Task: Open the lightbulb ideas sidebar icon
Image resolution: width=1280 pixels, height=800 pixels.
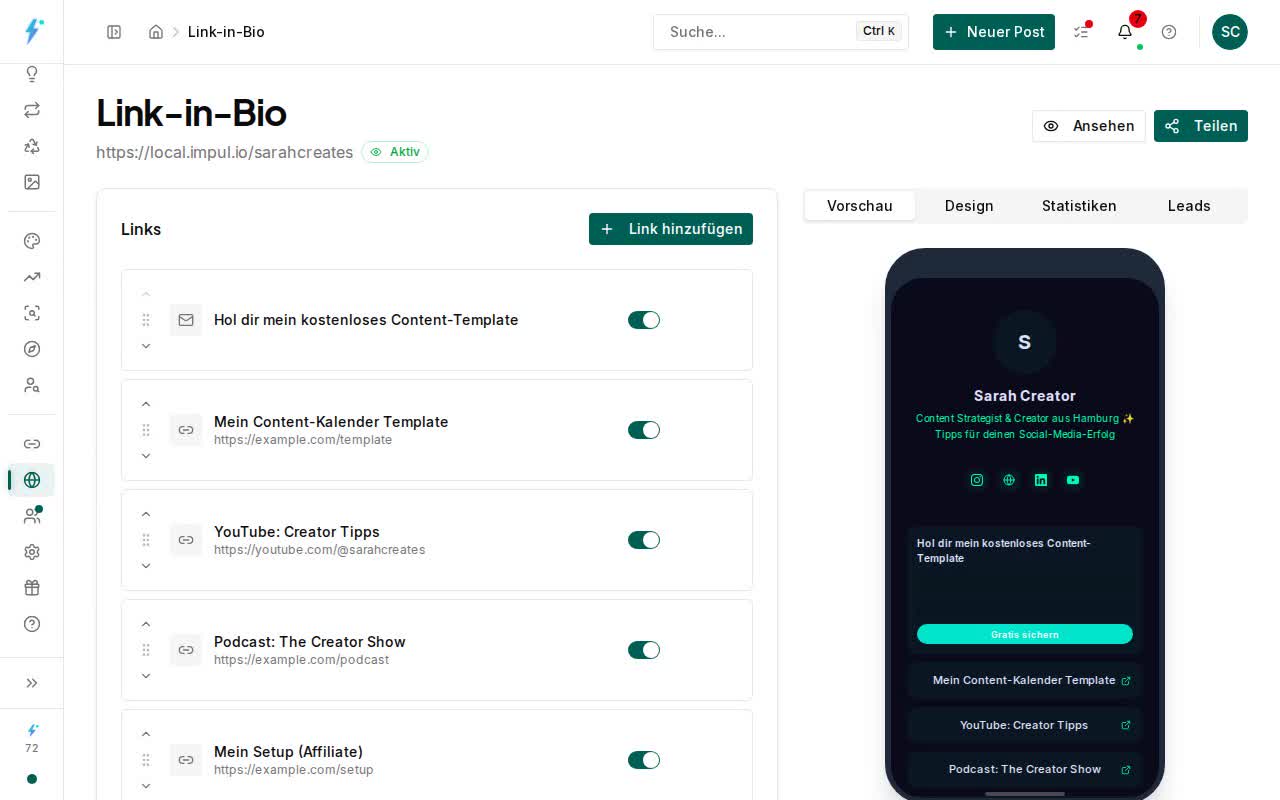Action: click(x=32, y=74)
